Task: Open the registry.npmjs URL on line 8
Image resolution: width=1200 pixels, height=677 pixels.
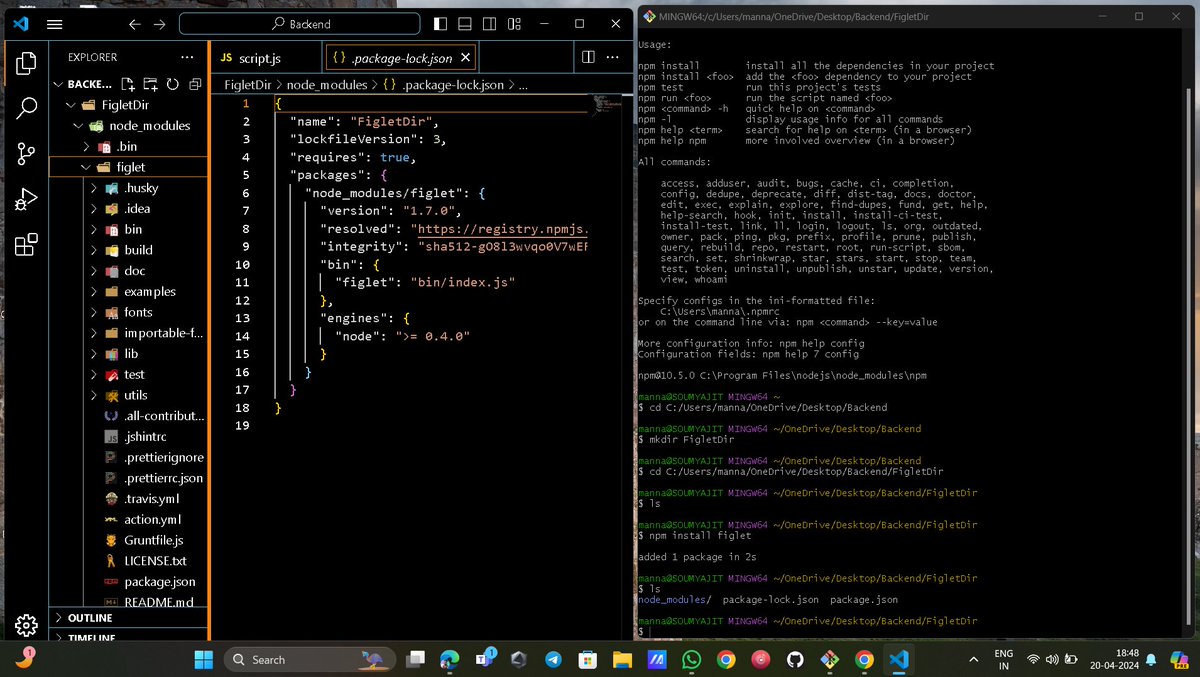Action: click(500, 228)
